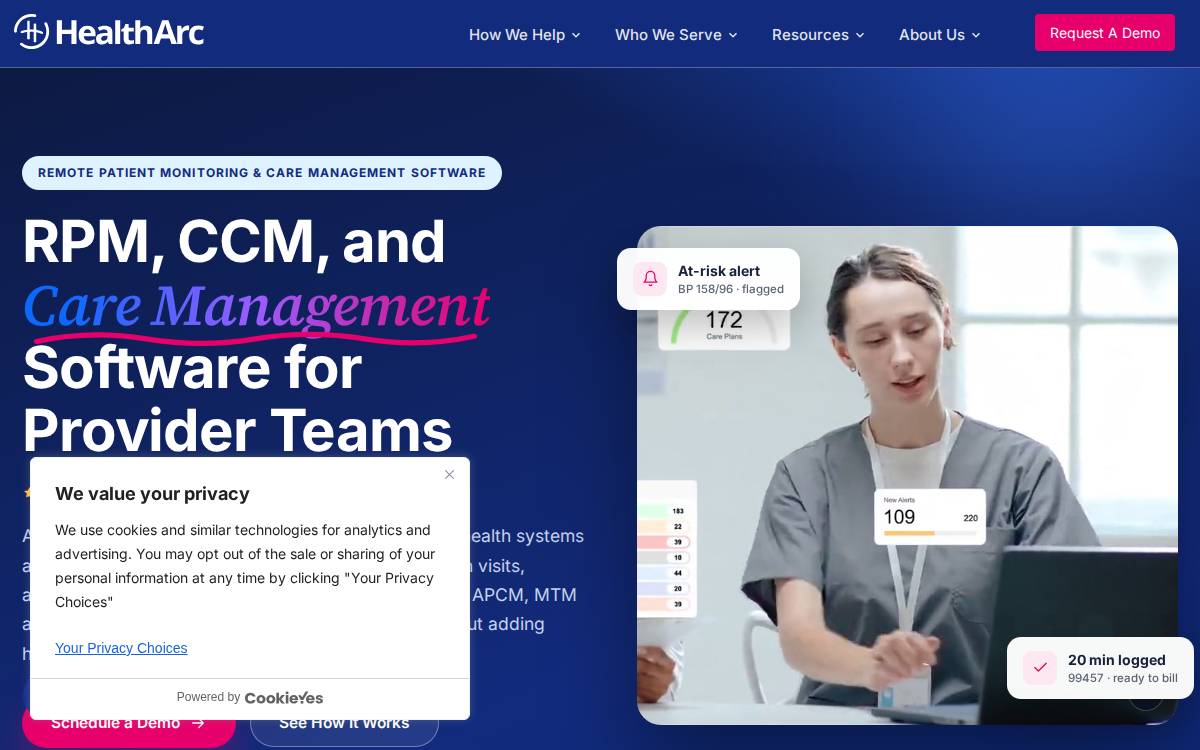Click the 'At-risk alert' card text
The width and height of the screenshot is (1200, 750).
pos(719,271)
